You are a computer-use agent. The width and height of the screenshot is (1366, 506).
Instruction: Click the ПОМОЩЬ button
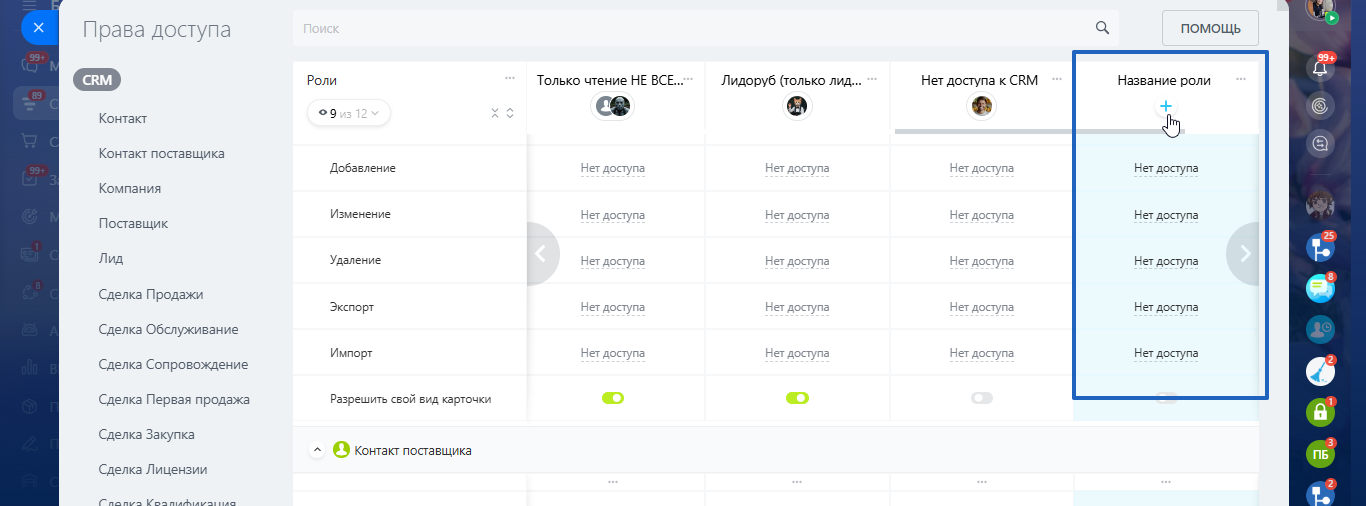pyautogui.click(x=1210, y=28)
